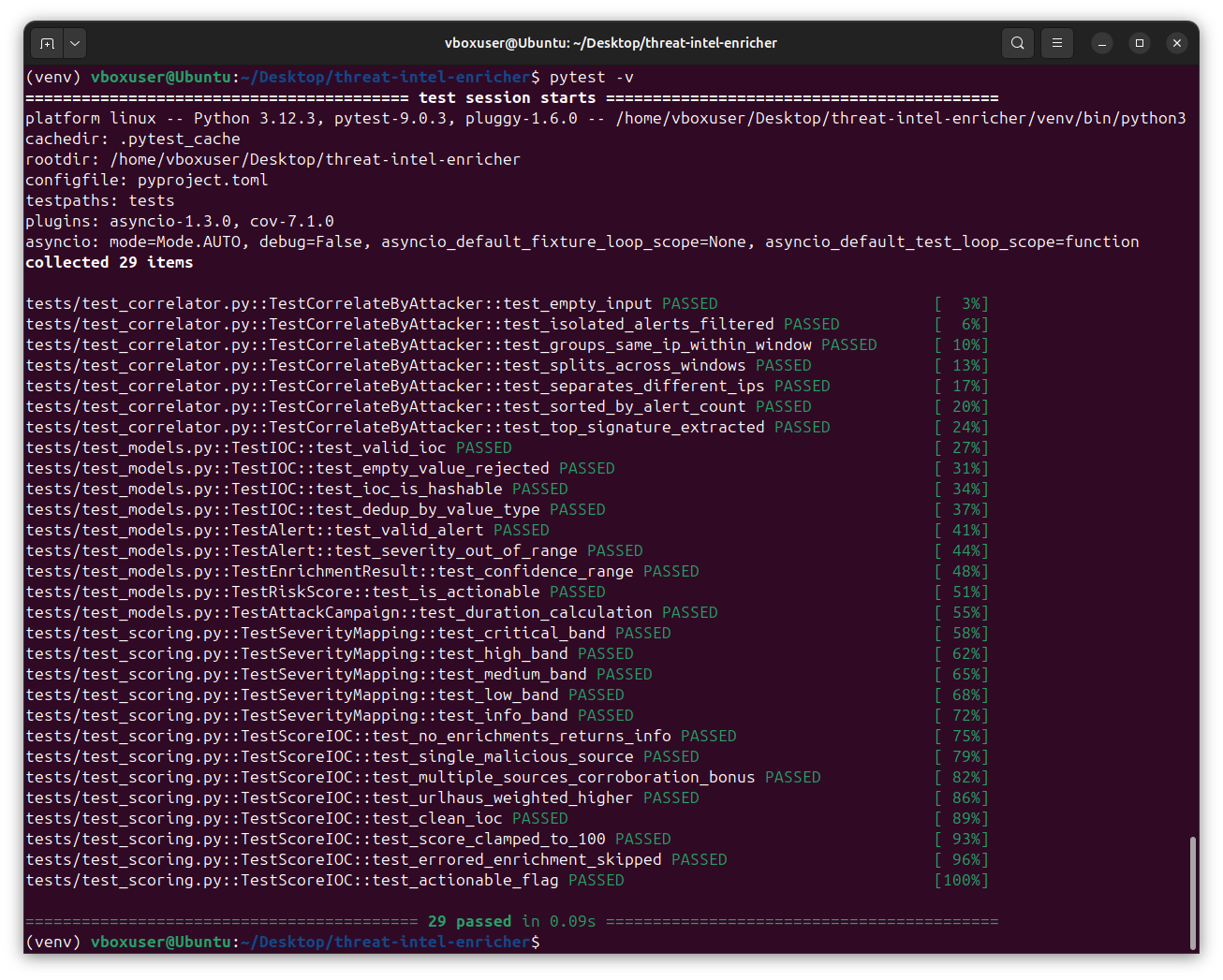
Task: Click the test_dedup_by_value_type line
Action: click(x=507, y=509)
